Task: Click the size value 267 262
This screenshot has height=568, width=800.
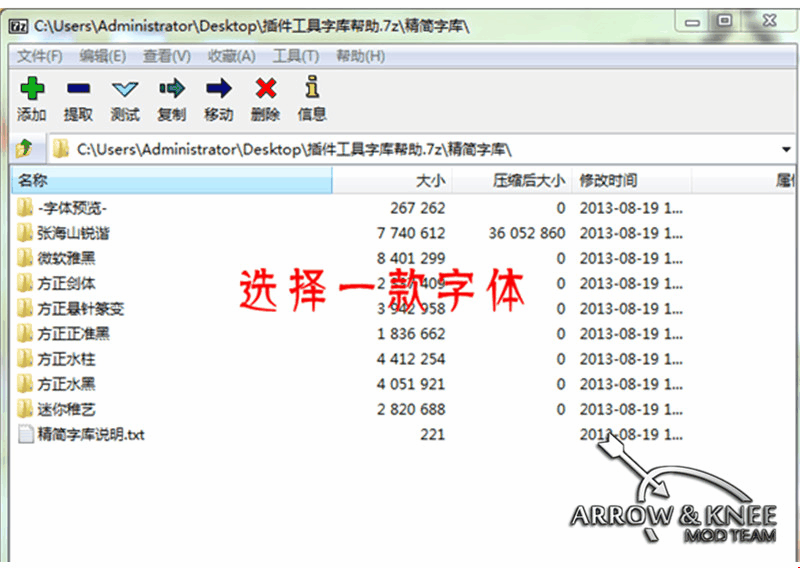Action: pyautogui.click(x=417, y=208)
